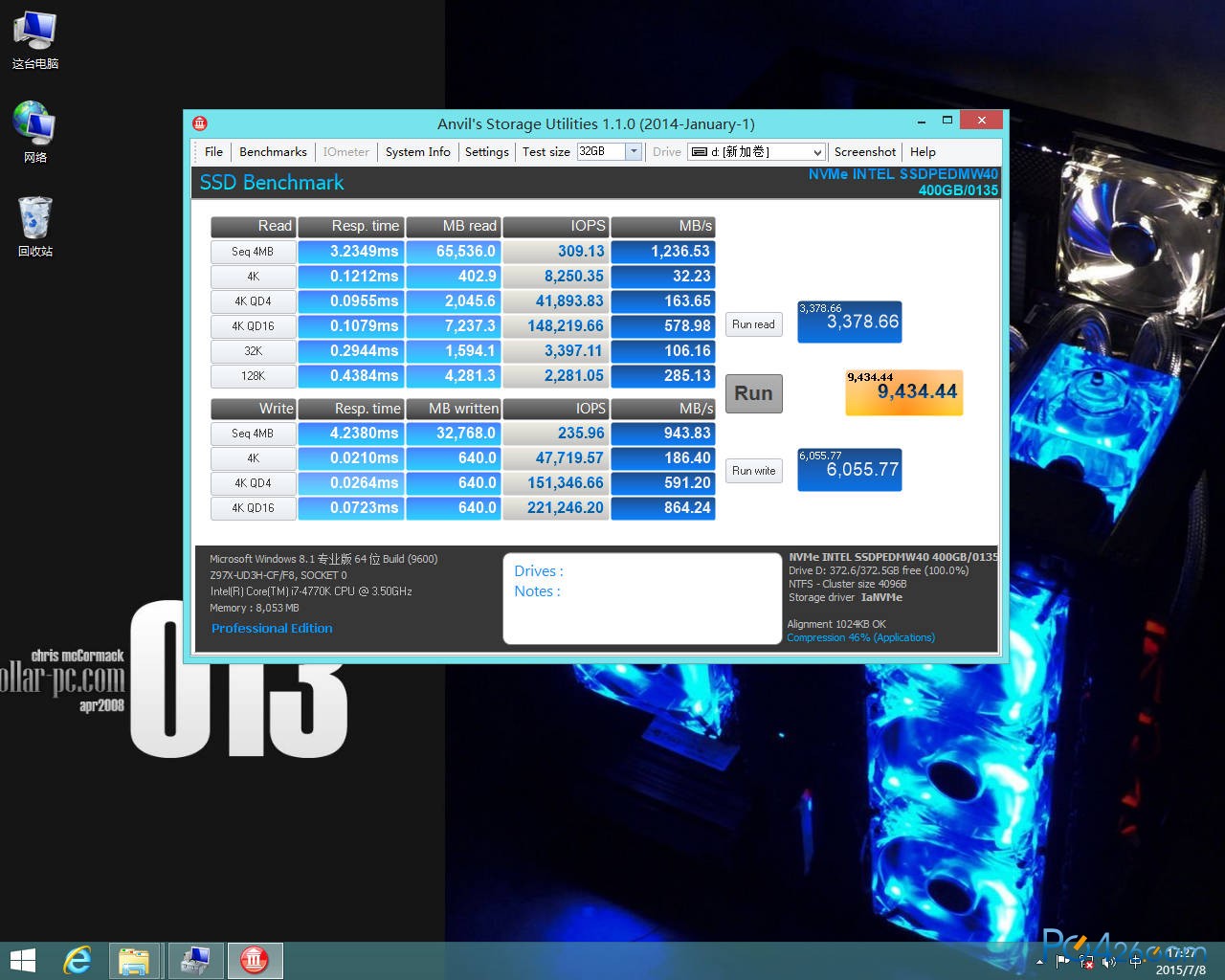Click the Alignment 1024KB OK text
Viewport: 1225px width, 980px height.
coord(836,624)
